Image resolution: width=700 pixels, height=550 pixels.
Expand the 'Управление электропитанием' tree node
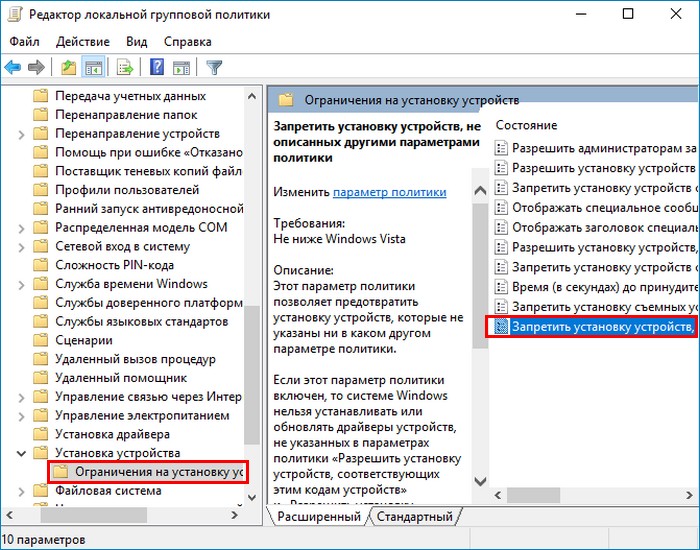21,415
